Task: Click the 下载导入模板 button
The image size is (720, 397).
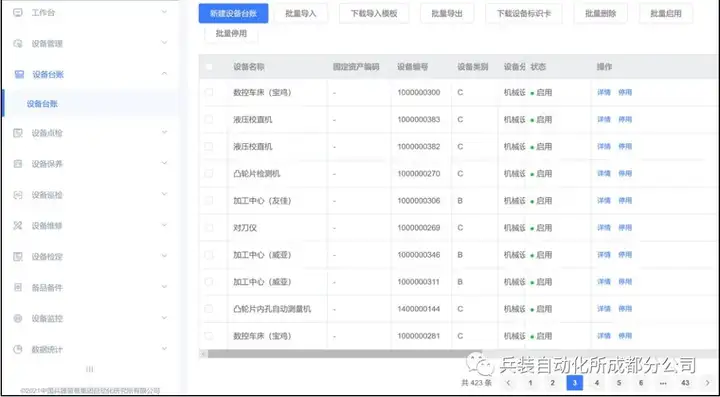Action: click(x=374, y=13)
